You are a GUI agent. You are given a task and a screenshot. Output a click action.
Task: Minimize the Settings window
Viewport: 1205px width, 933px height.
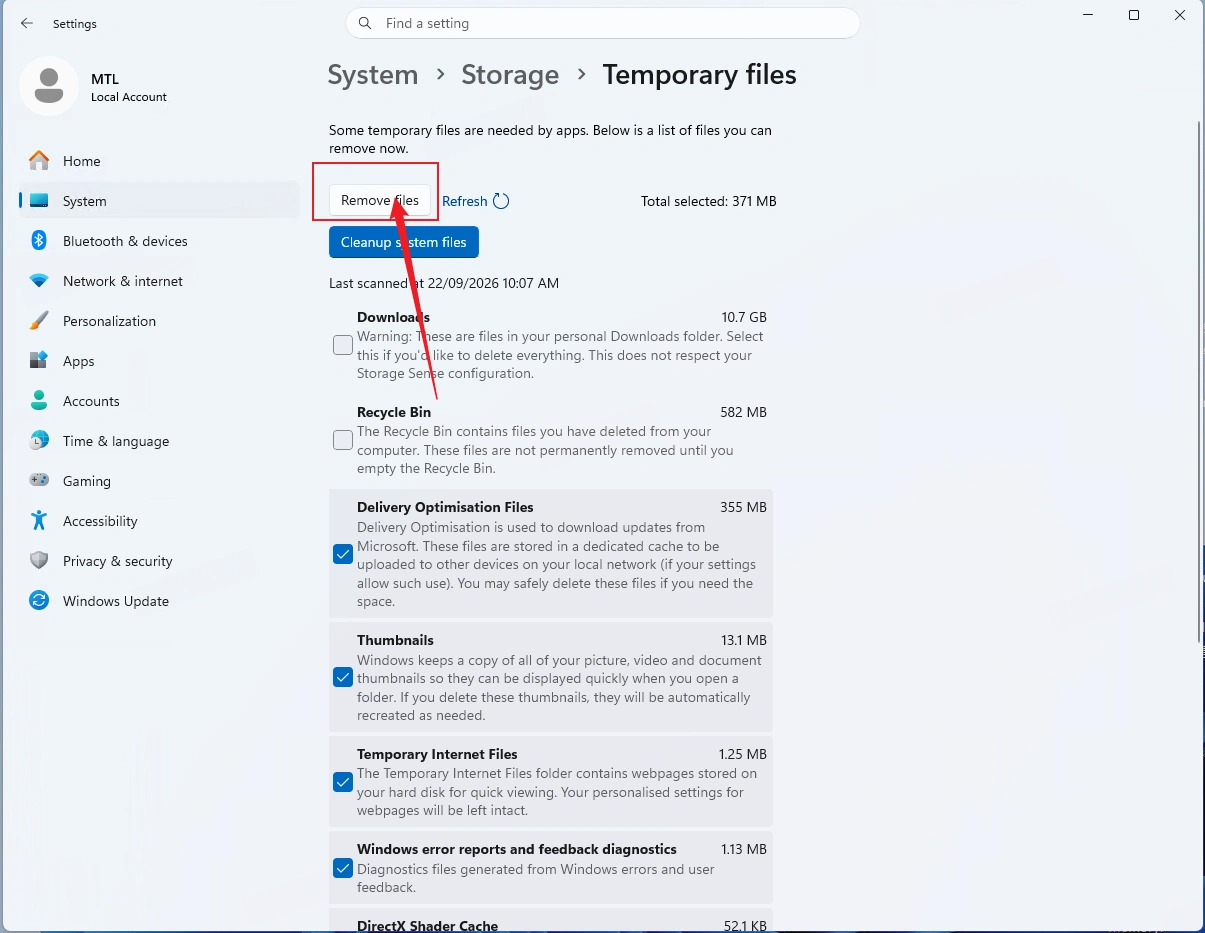coord(1088,15)
